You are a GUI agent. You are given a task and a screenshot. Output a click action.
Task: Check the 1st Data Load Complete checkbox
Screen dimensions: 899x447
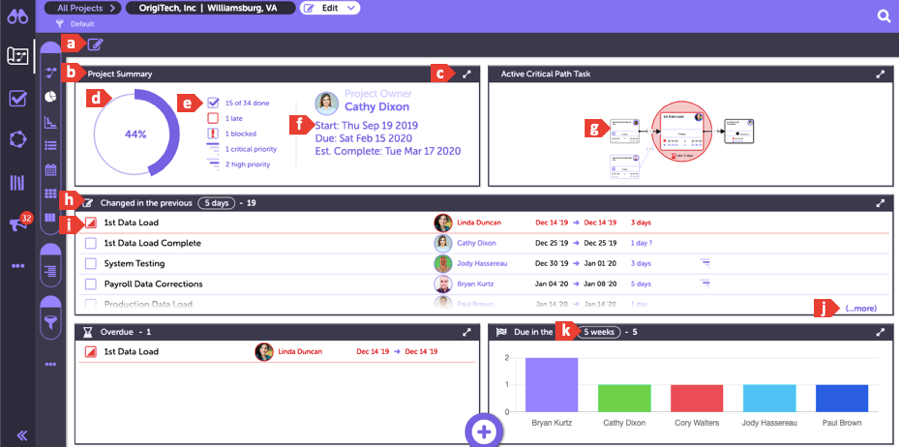click(90, 243)
